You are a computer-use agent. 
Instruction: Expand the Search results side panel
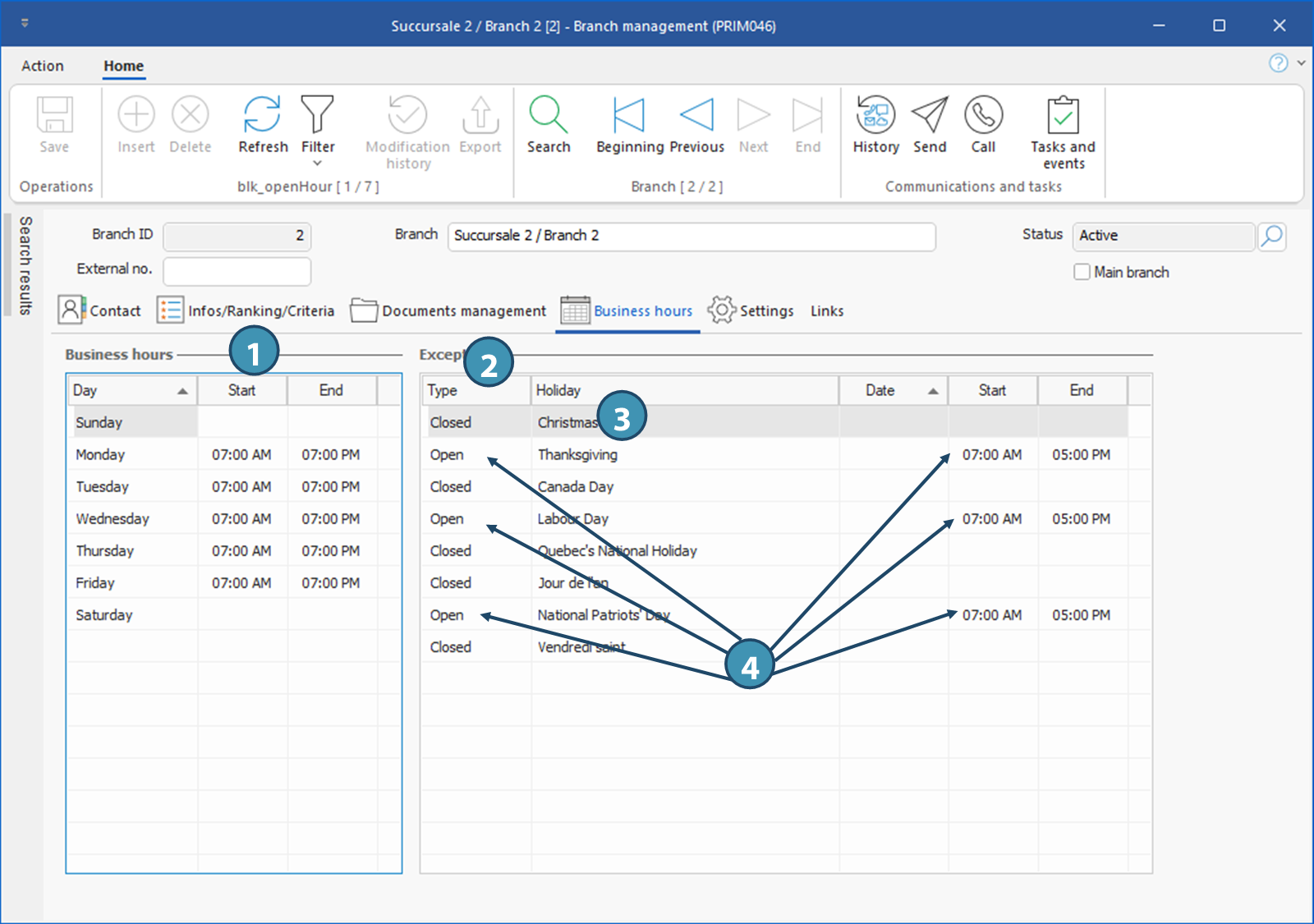(25, 265)
